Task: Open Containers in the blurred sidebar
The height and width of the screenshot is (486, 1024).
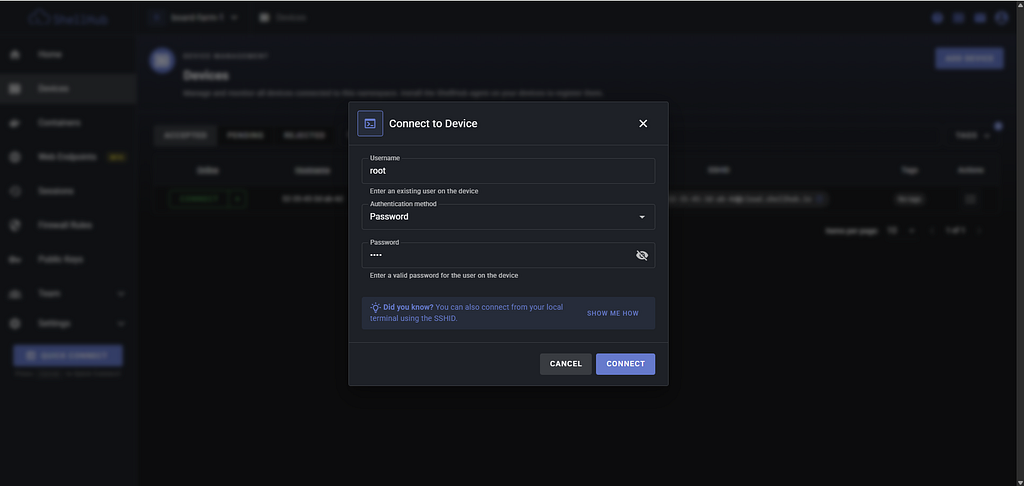Action: 68,123
